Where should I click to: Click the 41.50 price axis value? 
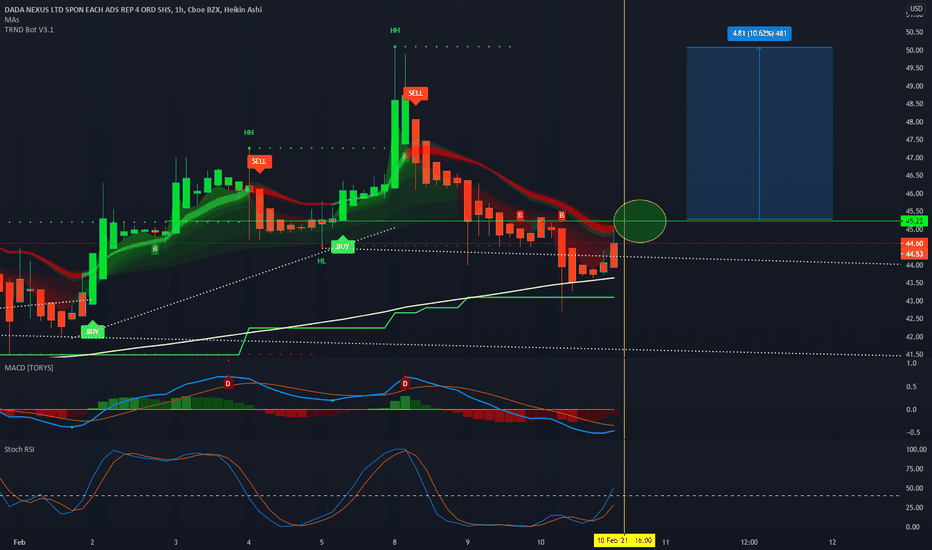tap(914, 354)
